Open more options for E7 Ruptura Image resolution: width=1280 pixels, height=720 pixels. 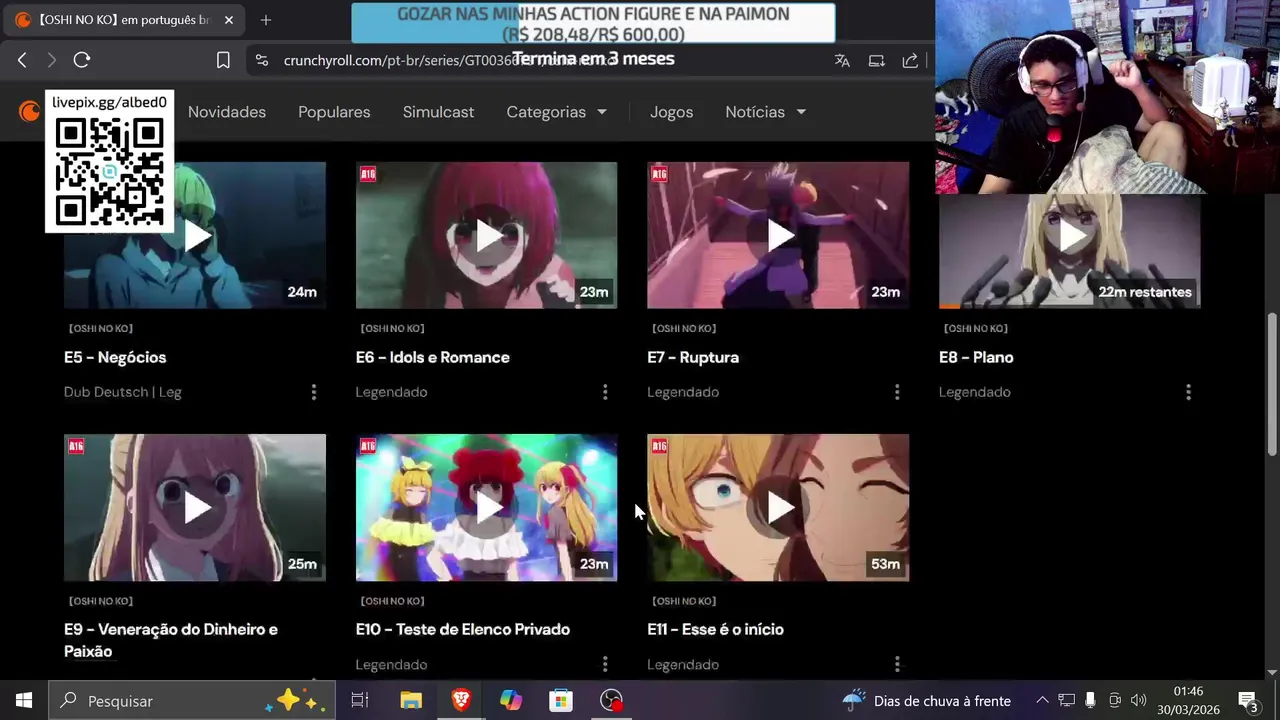(x=897, y=392)
